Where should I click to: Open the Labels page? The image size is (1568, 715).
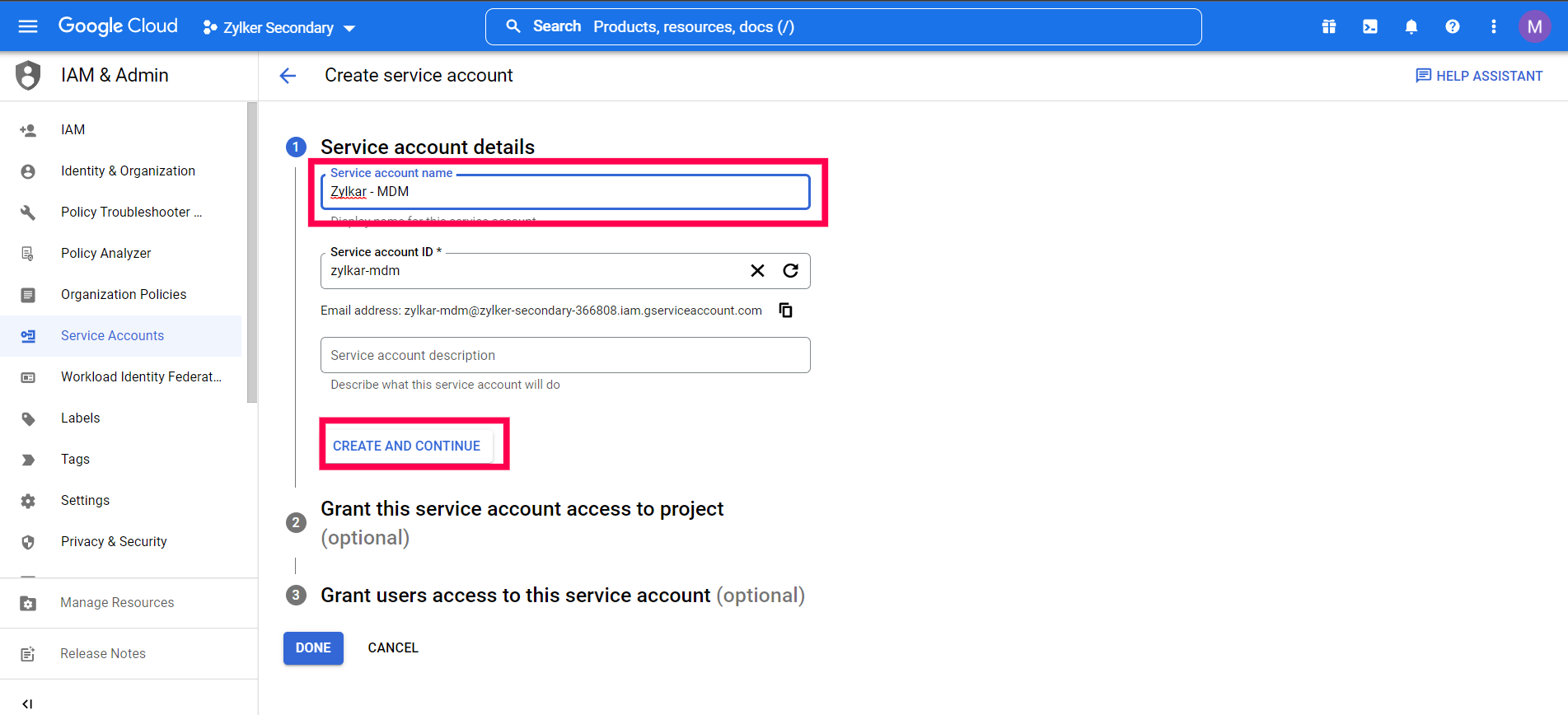(x=120, y=418)
